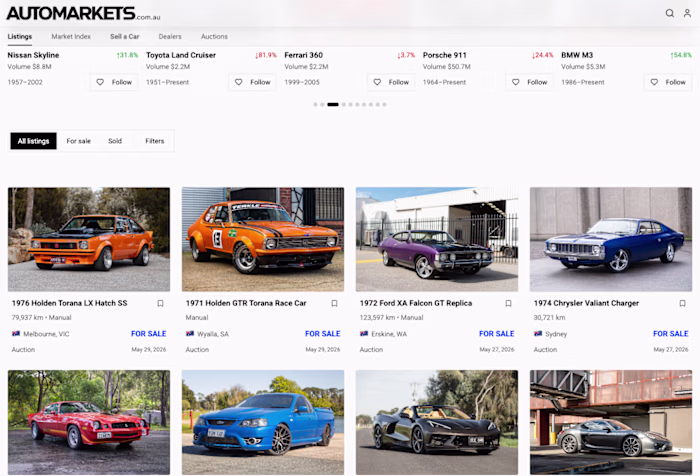700x476 pixels.
Task: Click FOR SALE on the Erskine, WA listing
Action: point(496,334)
